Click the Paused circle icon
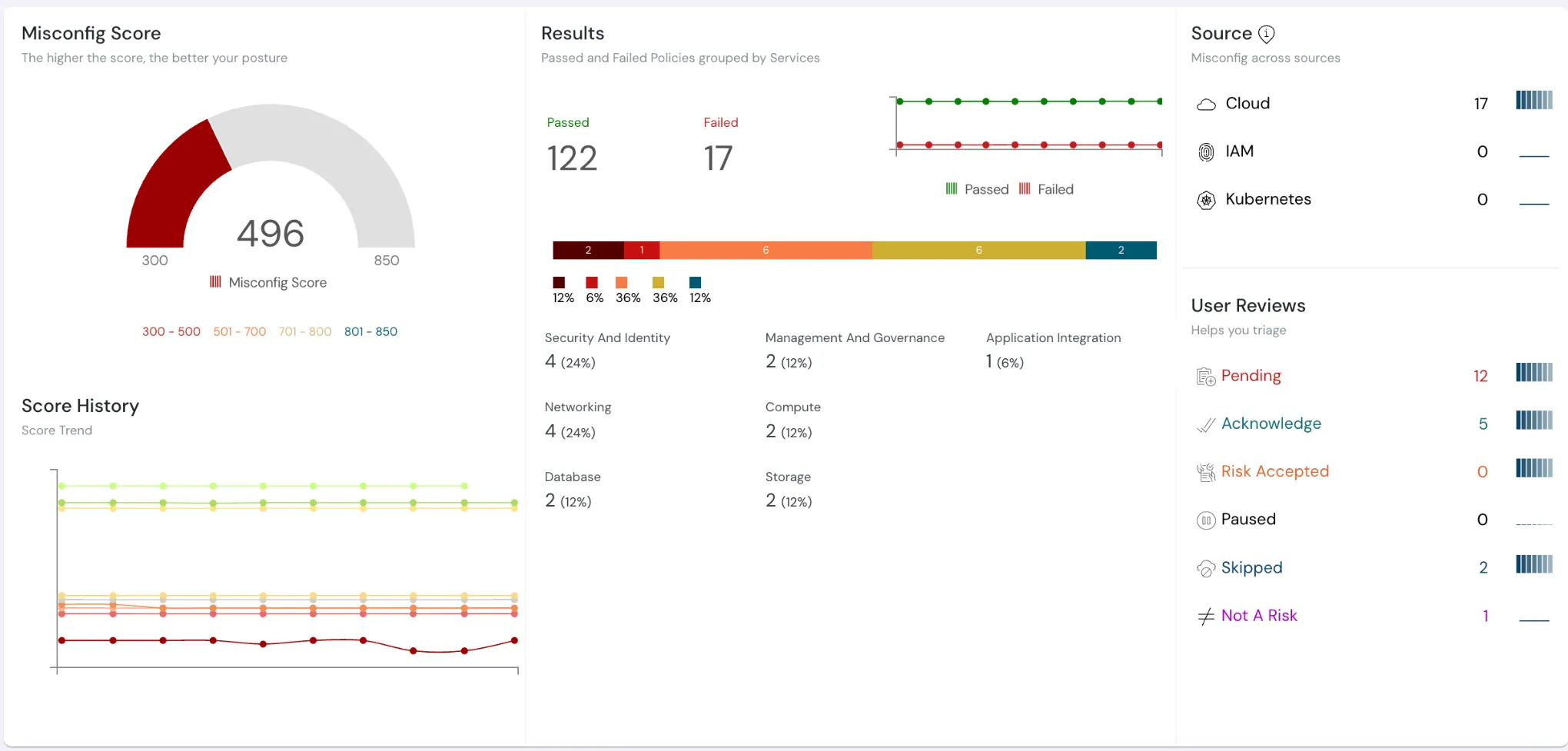Viewport: 1568px width, 751px height. (x=1206, y=520)
